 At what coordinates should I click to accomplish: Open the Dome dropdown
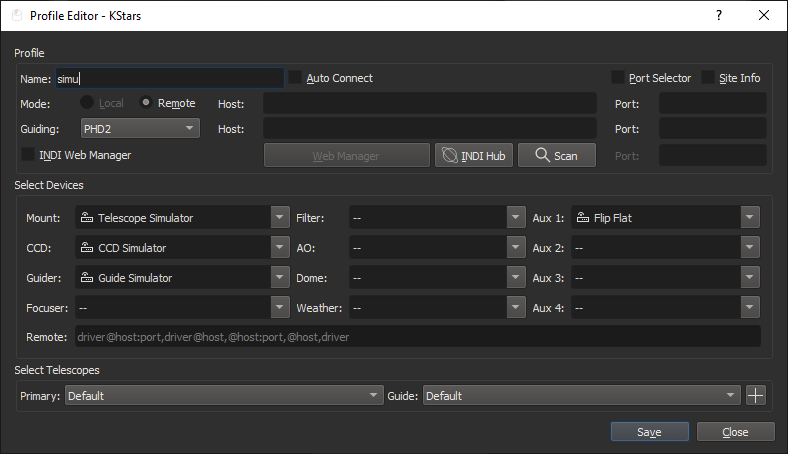point(437,278)
